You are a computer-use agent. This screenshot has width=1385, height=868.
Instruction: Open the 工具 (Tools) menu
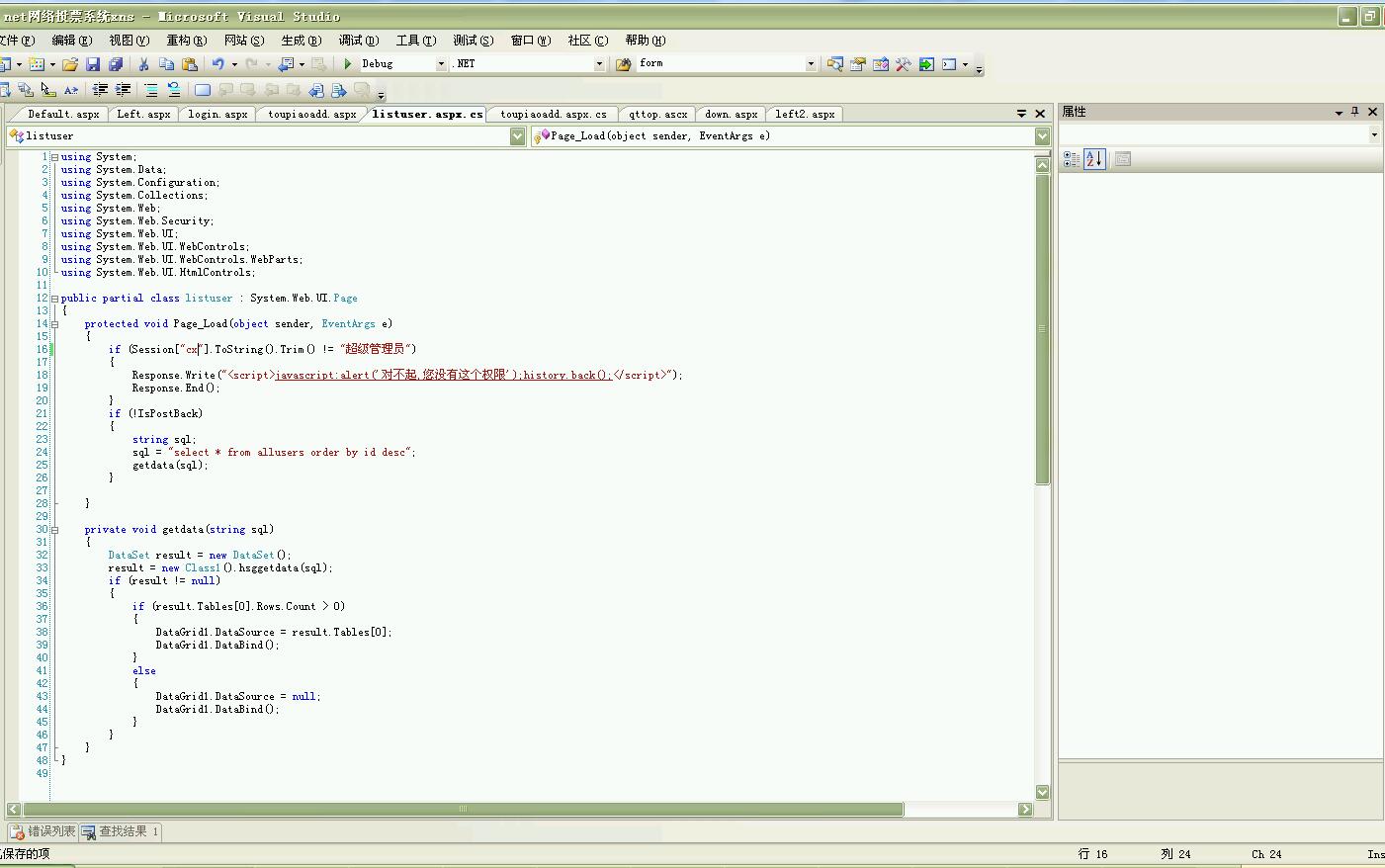point(415,41)
